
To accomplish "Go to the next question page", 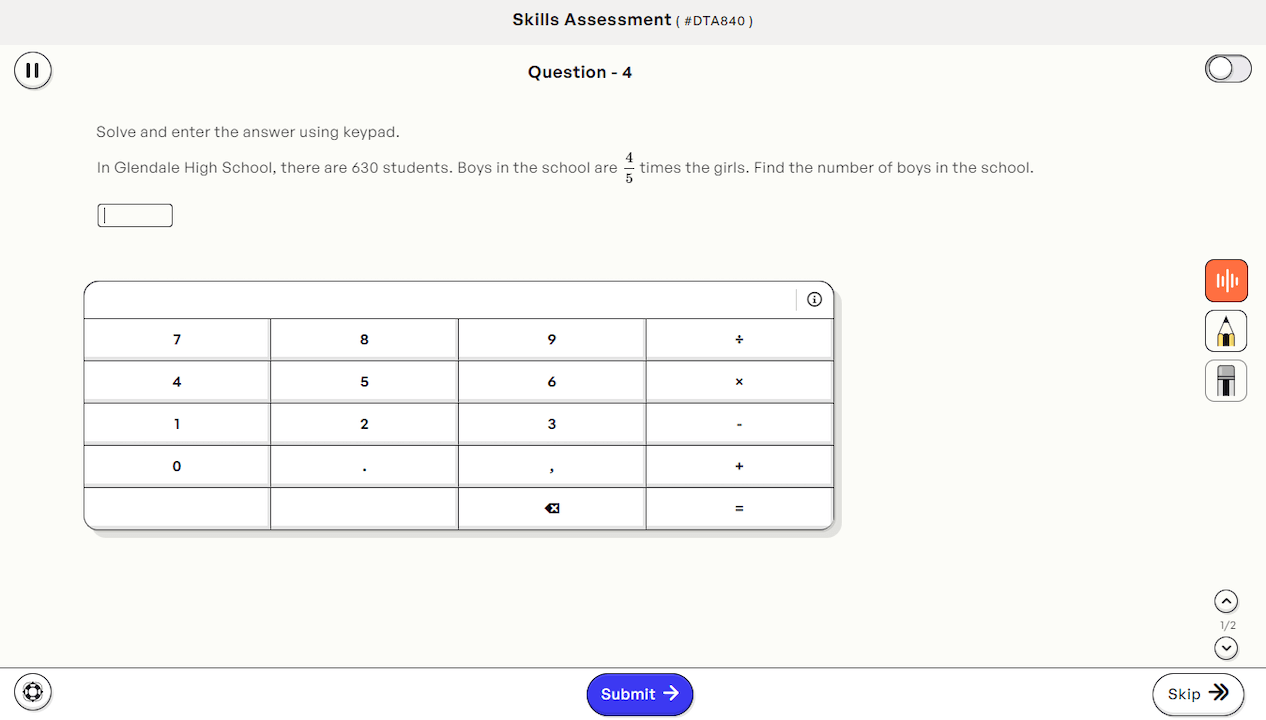I will [1226, 648].
